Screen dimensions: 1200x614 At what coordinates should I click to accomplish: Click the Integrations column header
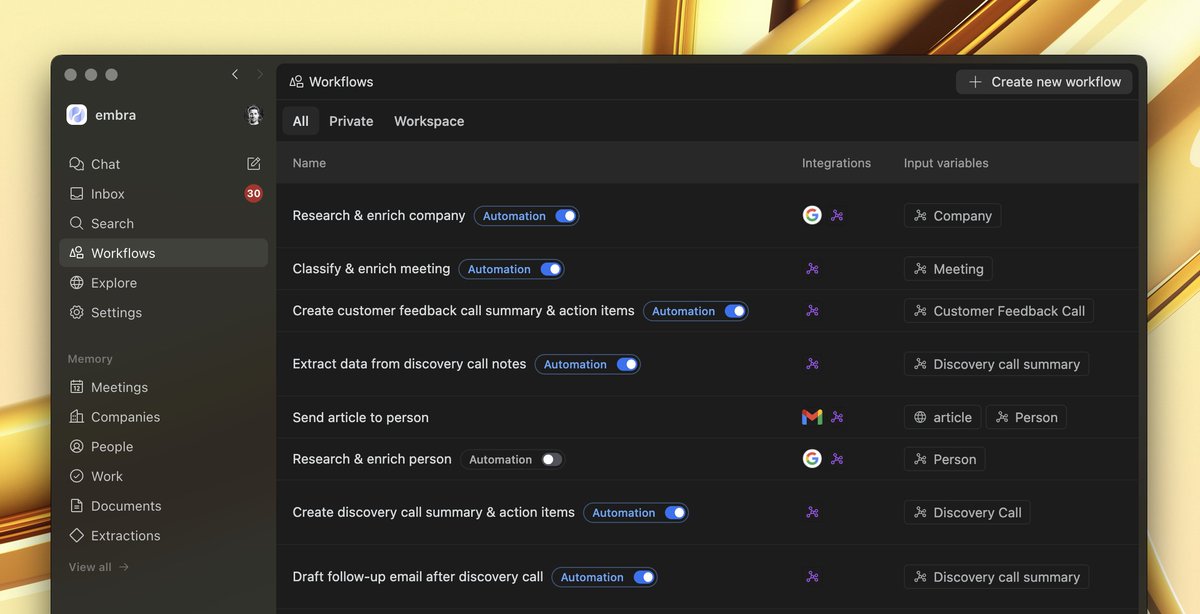[x=836, y=163]
